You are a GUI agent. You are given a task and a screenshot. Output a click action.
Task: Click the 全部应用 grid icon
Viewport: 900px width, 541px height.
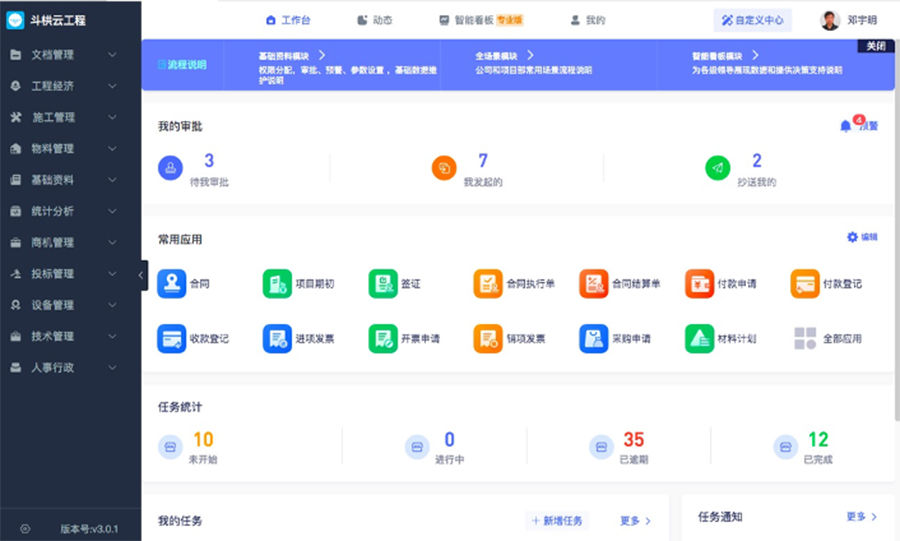(x=805, y=339)
